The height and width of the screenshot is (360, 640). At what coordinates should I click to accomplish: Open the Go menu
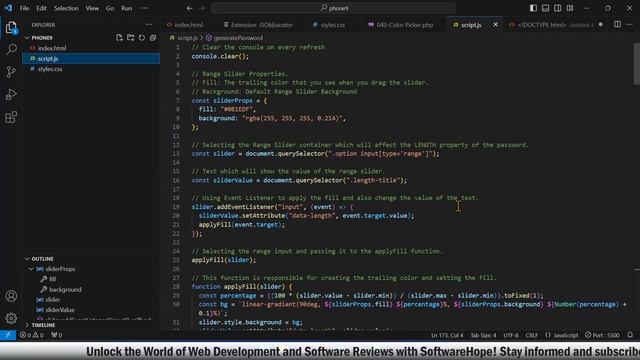pyautogui.click(x=110, y=8)
